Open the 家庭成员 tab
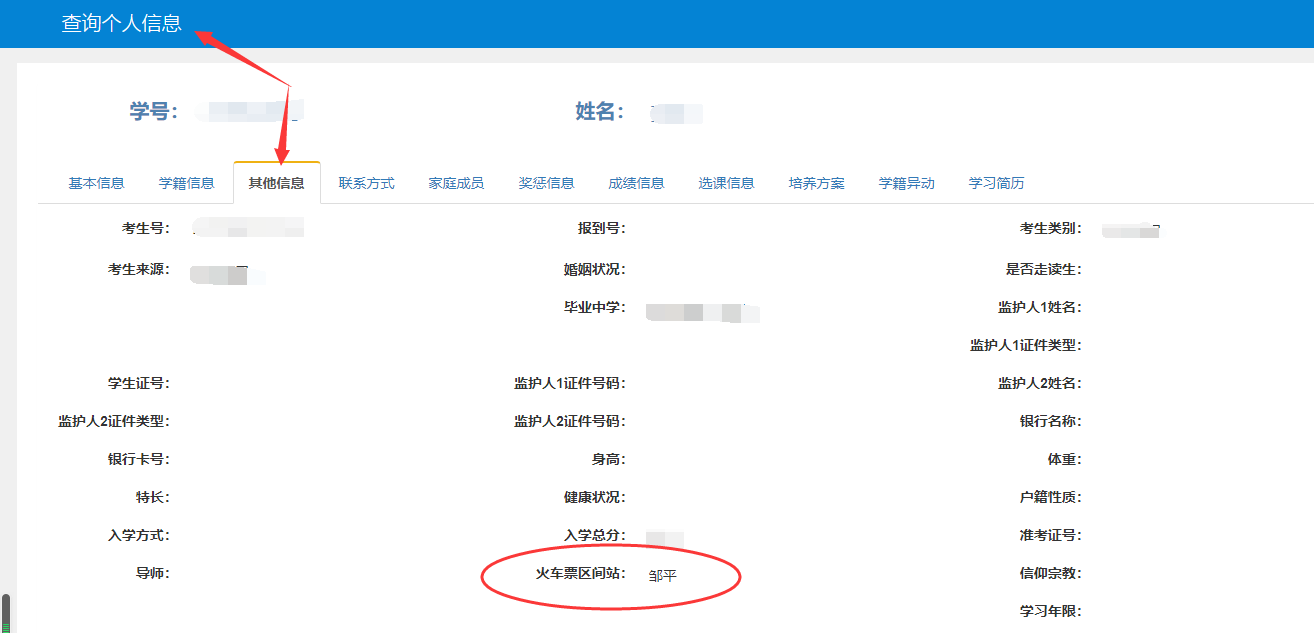Screen dimensions: 1314x633 point(456,183)
